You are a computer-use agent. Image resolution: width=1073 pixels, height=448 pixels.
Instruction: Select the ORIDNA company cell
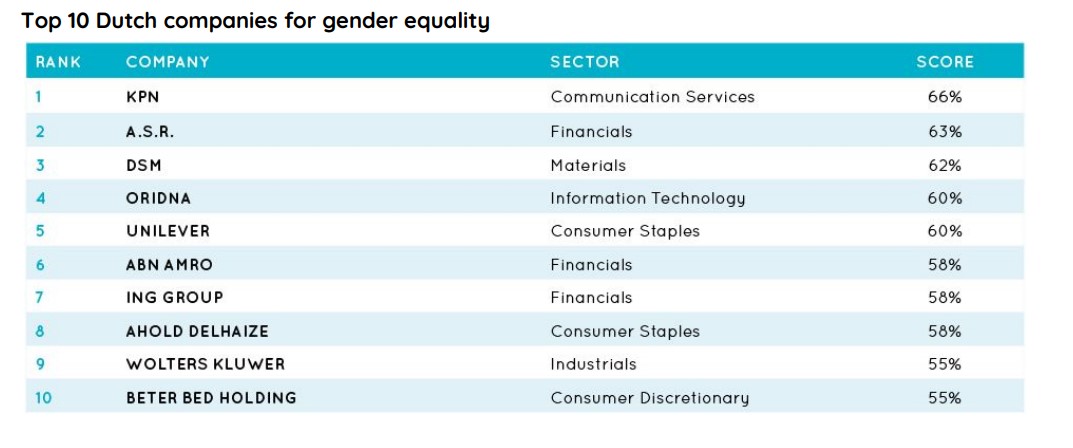tap(157, 198)
